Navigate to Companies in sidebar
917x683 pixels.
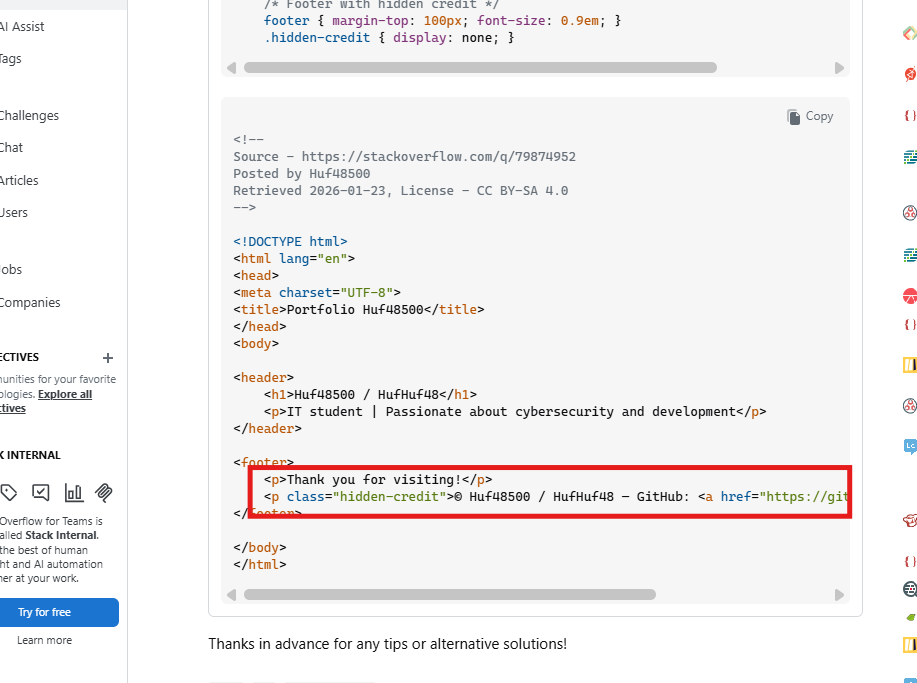point(29,303)
